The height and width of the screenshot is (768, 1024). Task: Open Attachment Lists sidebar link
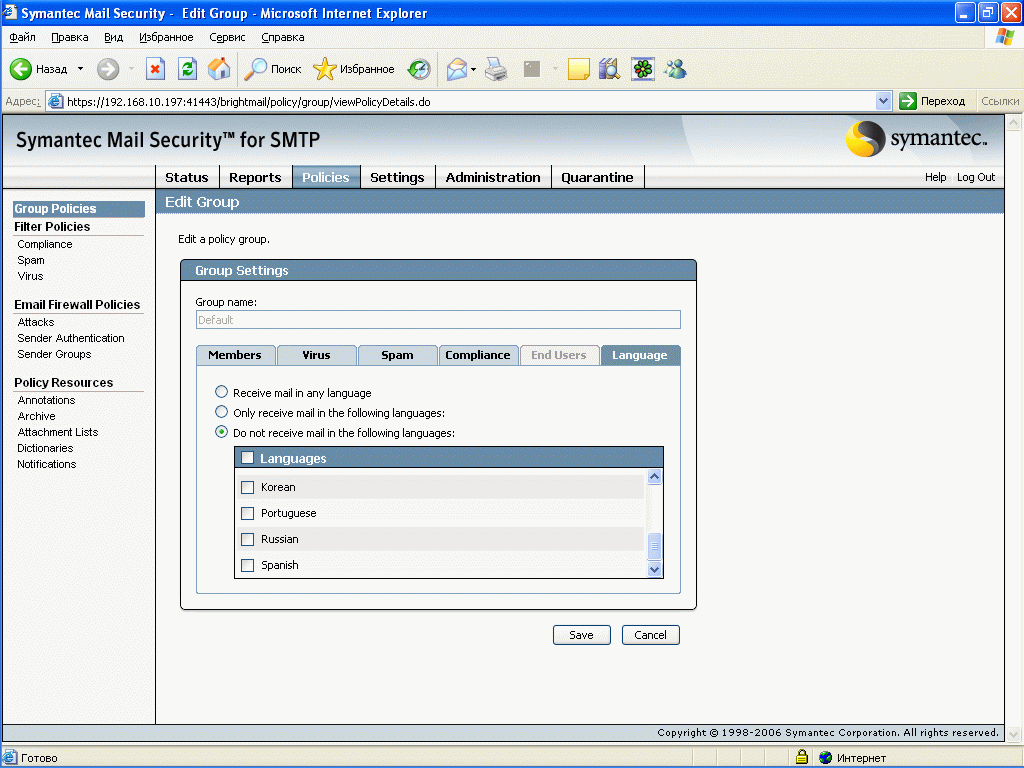pyautogui.click(x=57, y=432)
